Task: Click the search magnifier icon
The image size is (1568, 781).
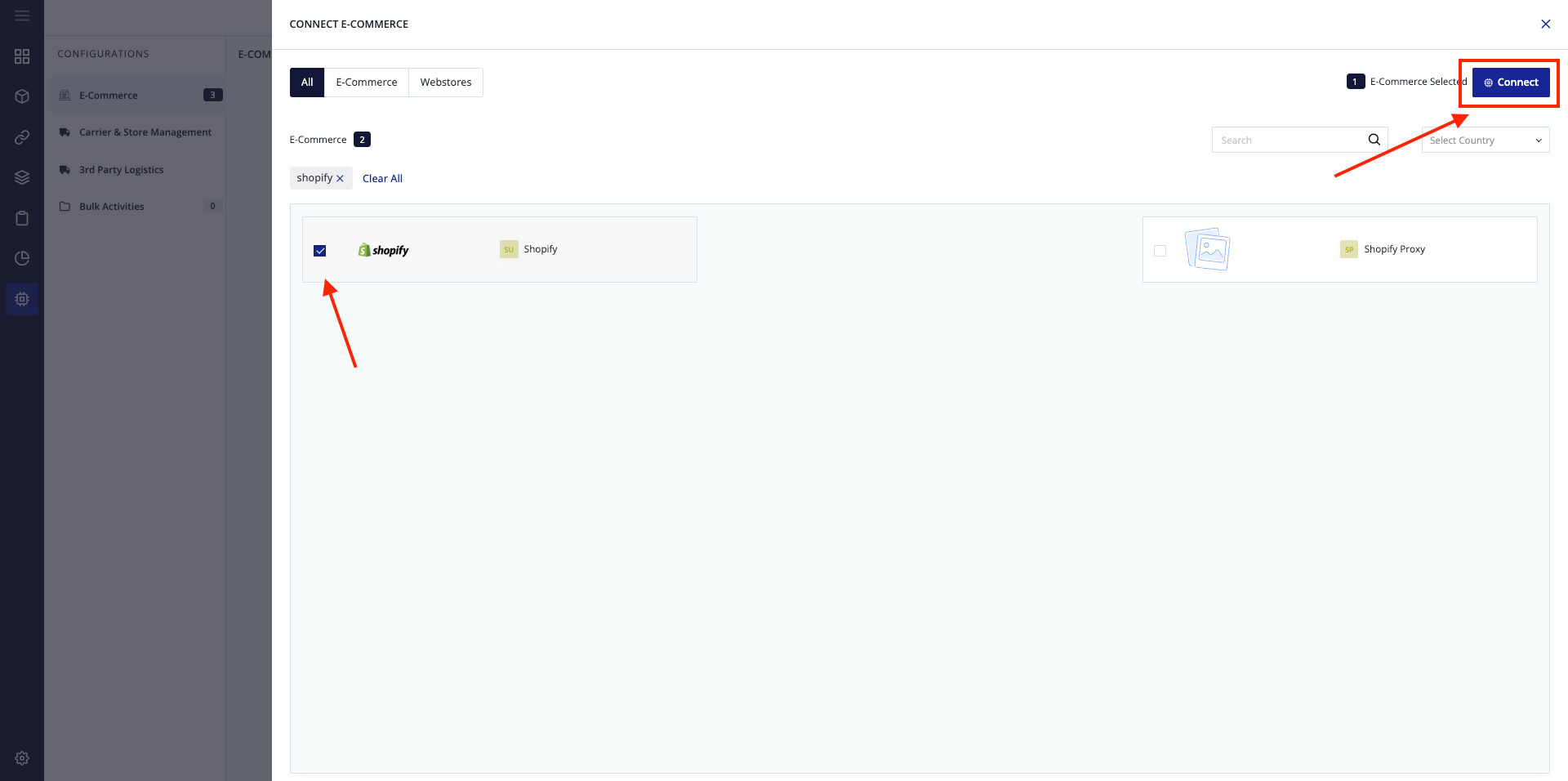Action: click(1374, 140)
